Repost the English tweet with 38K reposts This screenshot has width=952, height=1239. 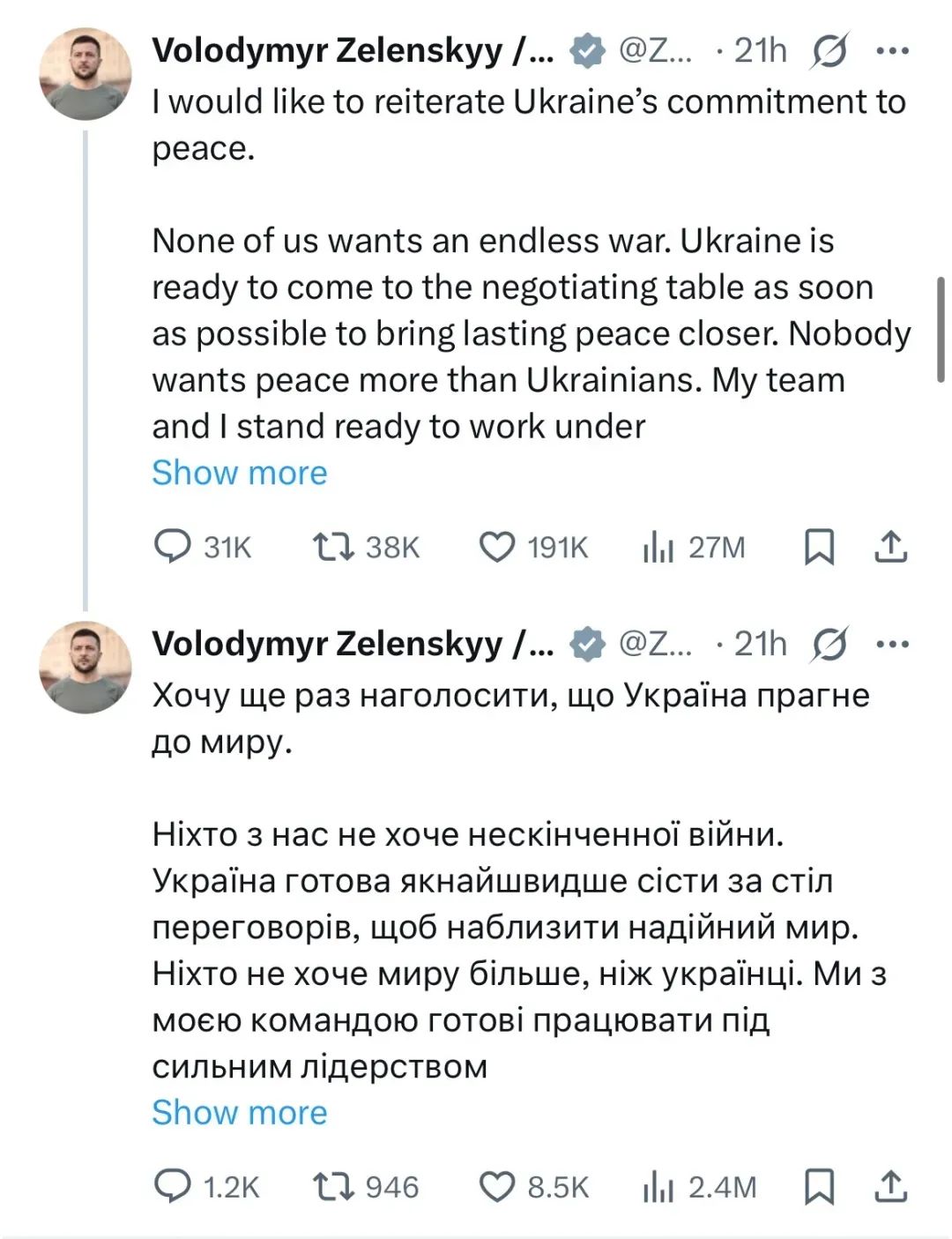click(334, 546)
